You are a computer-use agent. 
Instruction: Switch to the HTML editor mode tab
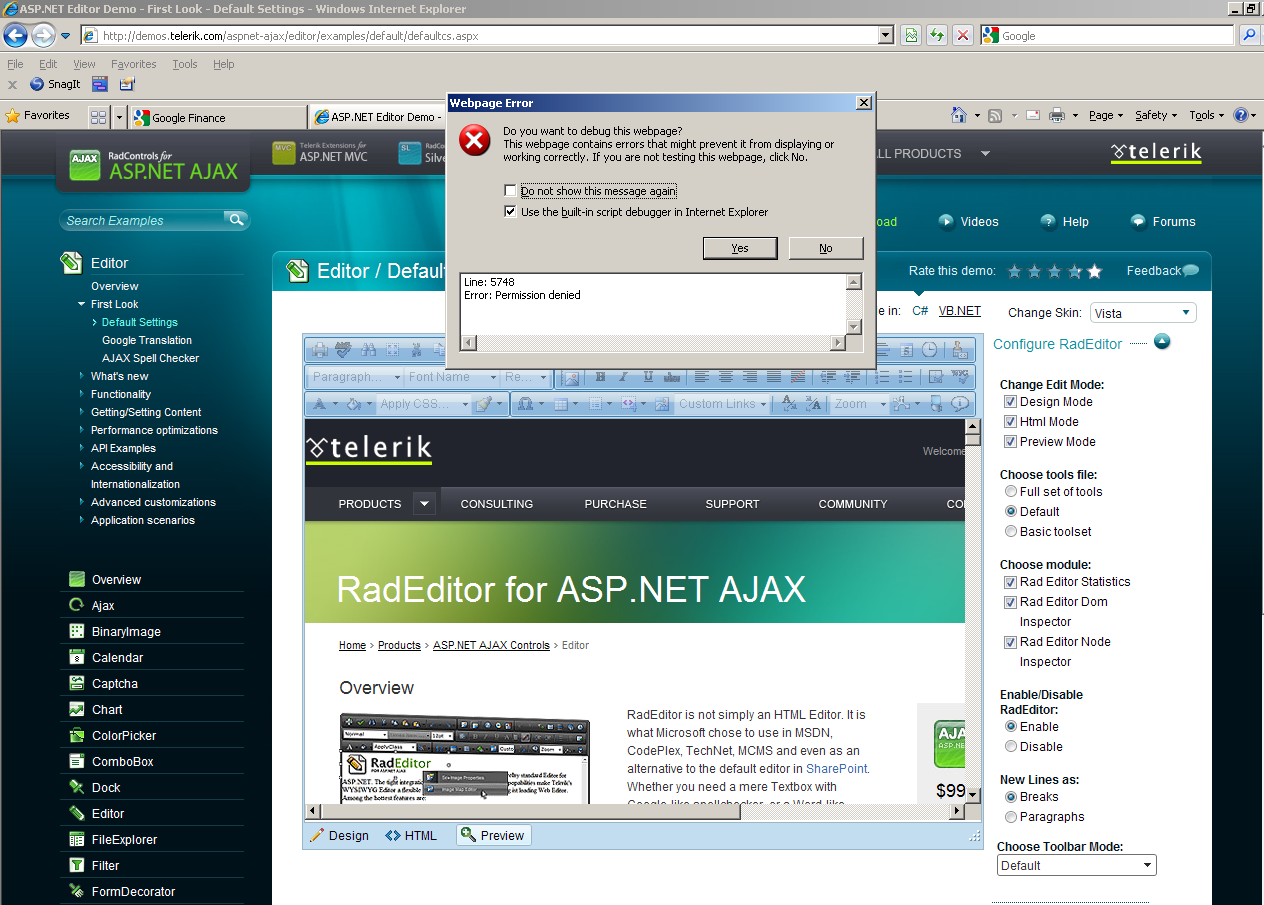pos(411,835)
